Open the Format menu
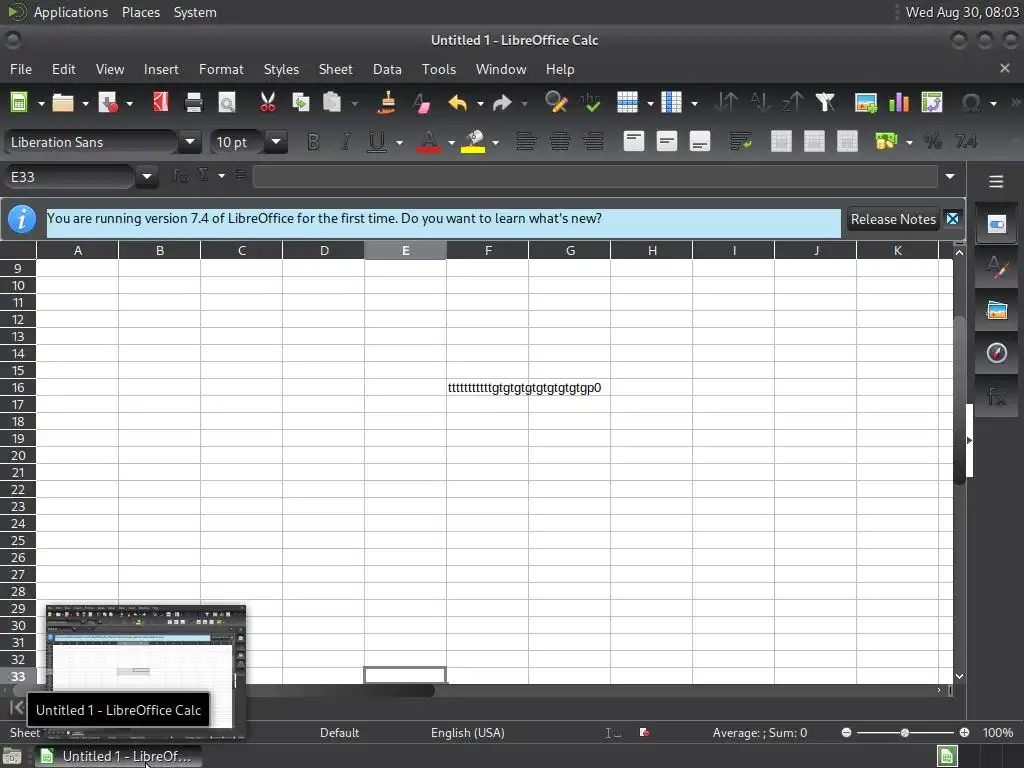Viewport: 1024px width, 768px height. 221,69
